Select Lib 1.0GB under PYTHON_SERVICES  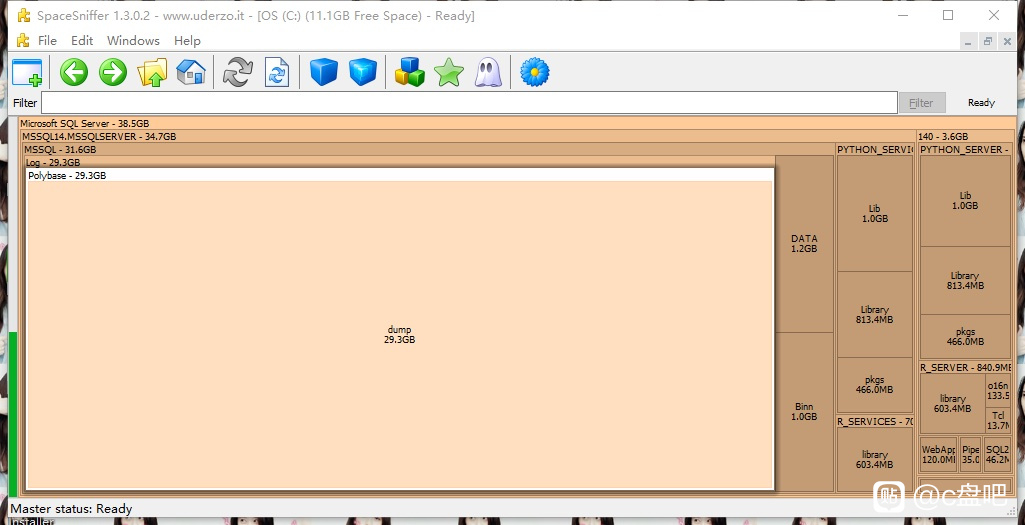(875, 214)
